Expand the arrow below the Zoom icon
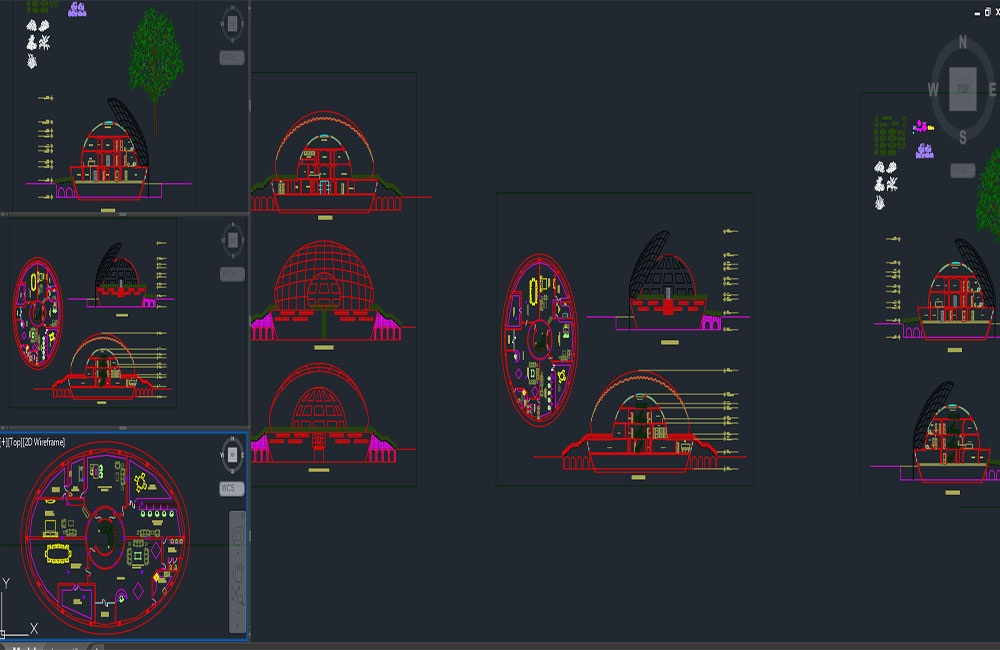This screenshot has height=650, width=1000. [x=237, y=612]
